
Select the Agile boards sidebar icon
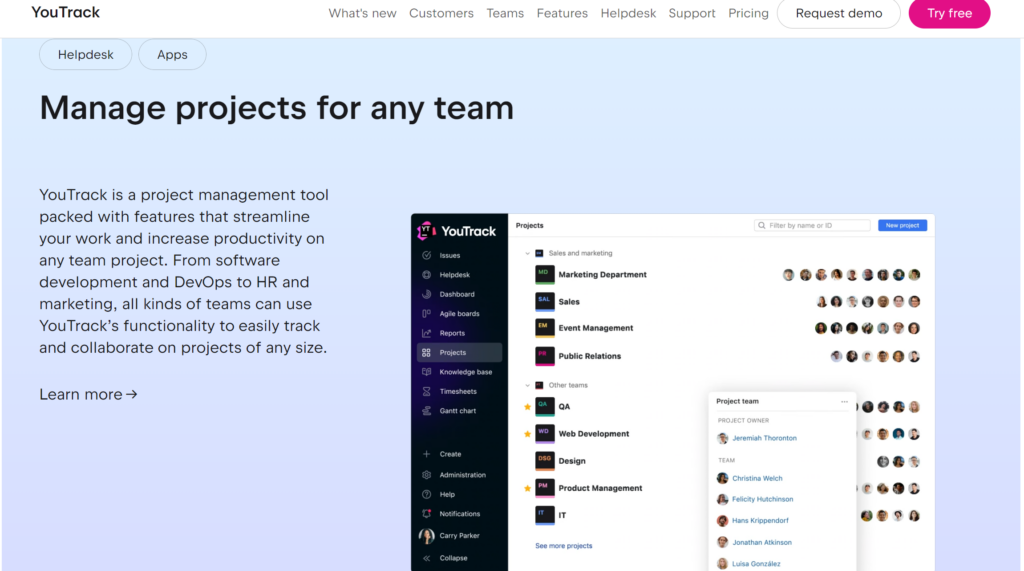(427, 313)
